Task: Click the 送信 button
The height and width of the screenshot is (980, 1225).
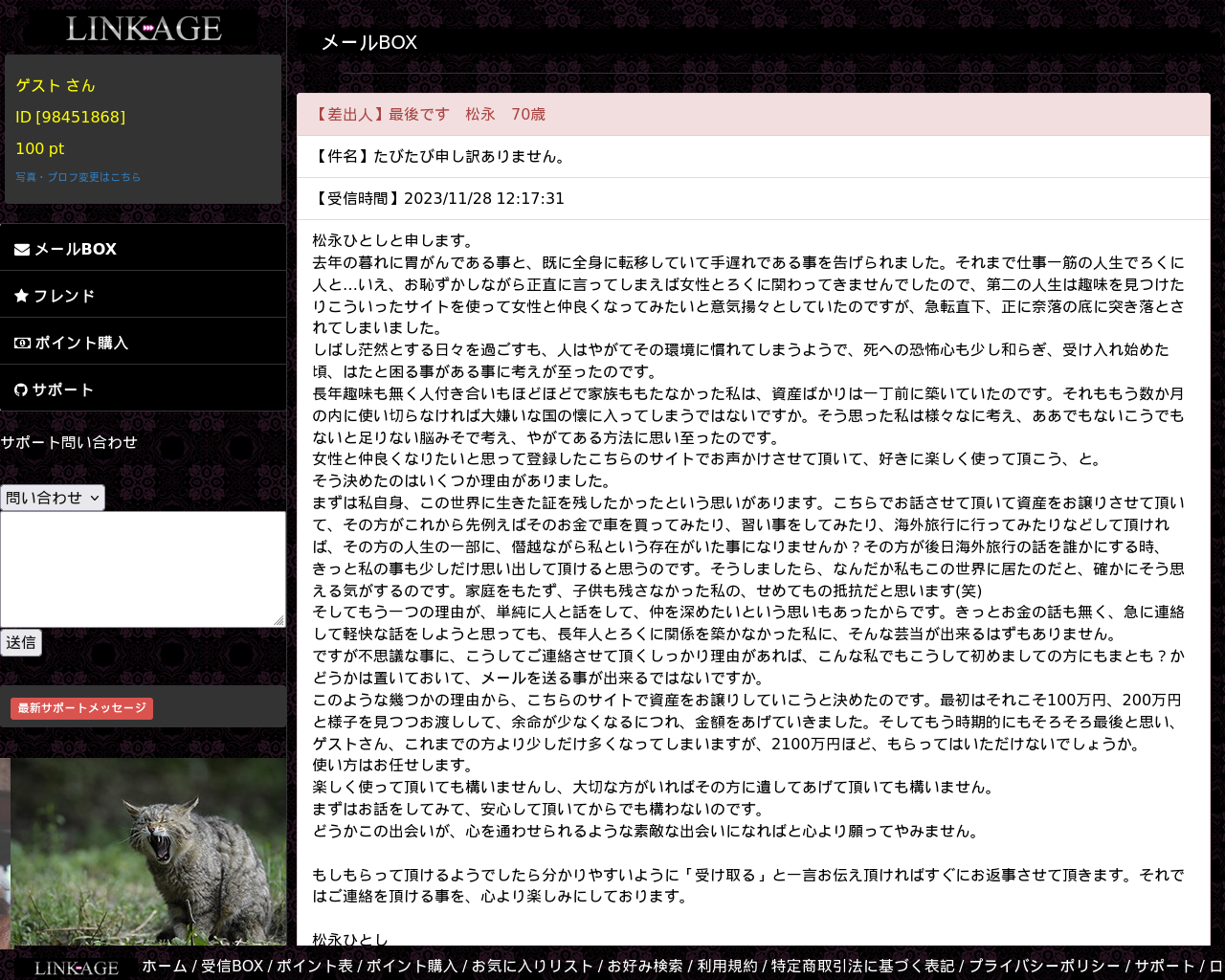Action: 21,642
